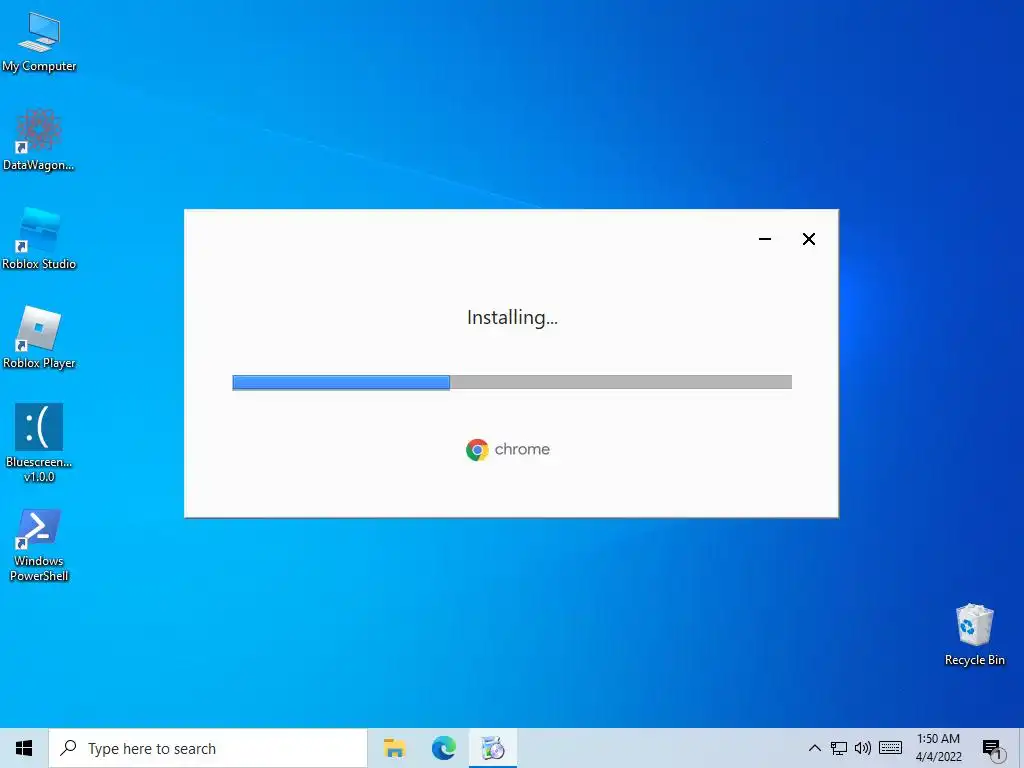Viewport: 1024px width, 768px height.
Task: Open the notification center icon
Action: (x=993, y=750)
